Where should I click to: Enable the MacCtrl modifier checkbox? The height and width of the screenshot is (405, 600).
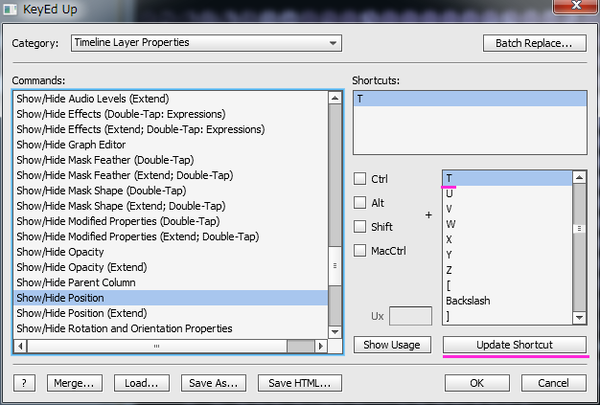[x=360, y=250]
